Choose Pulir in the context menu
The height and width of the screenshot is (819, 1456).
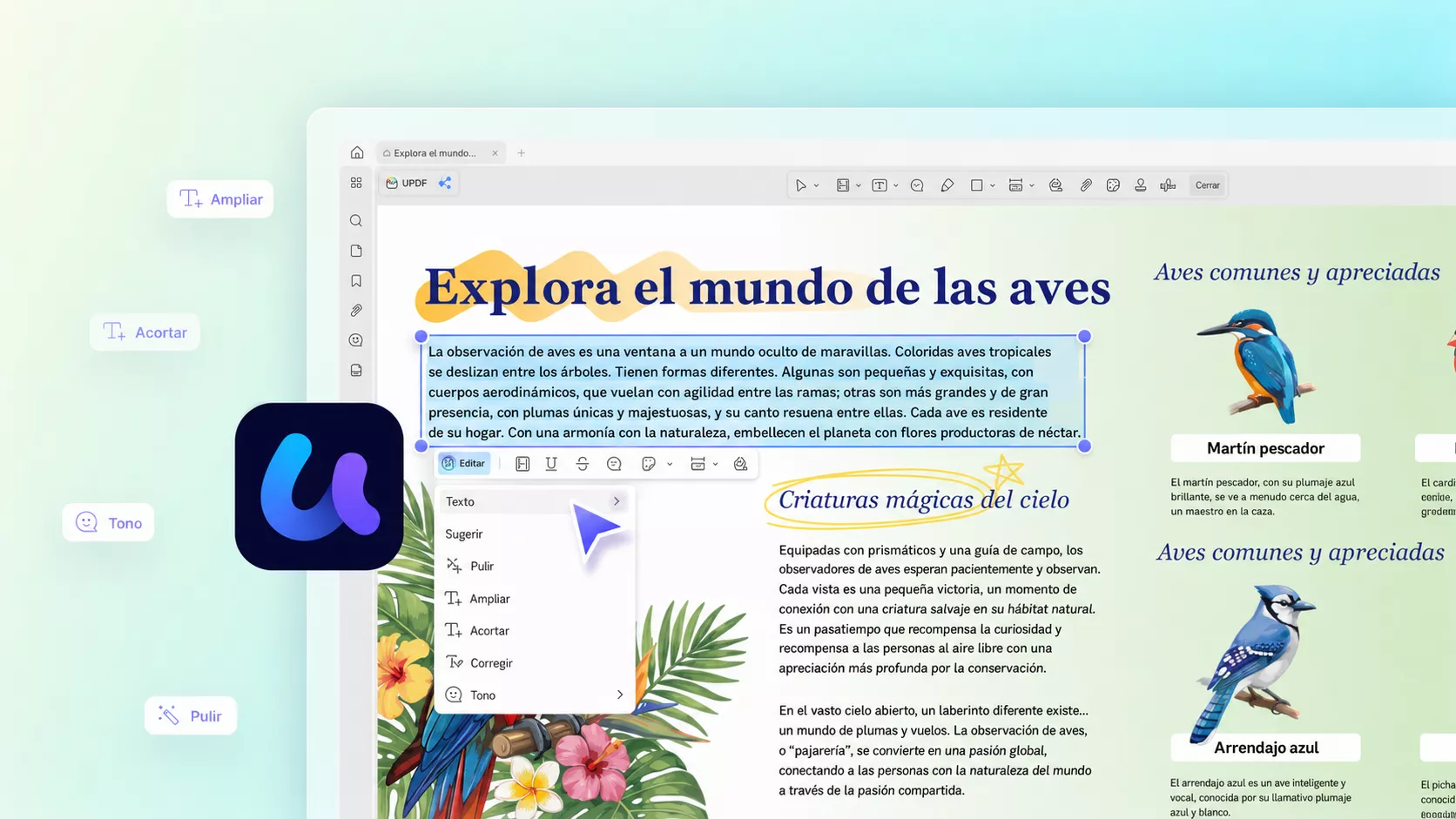click(x=534, y=566)
